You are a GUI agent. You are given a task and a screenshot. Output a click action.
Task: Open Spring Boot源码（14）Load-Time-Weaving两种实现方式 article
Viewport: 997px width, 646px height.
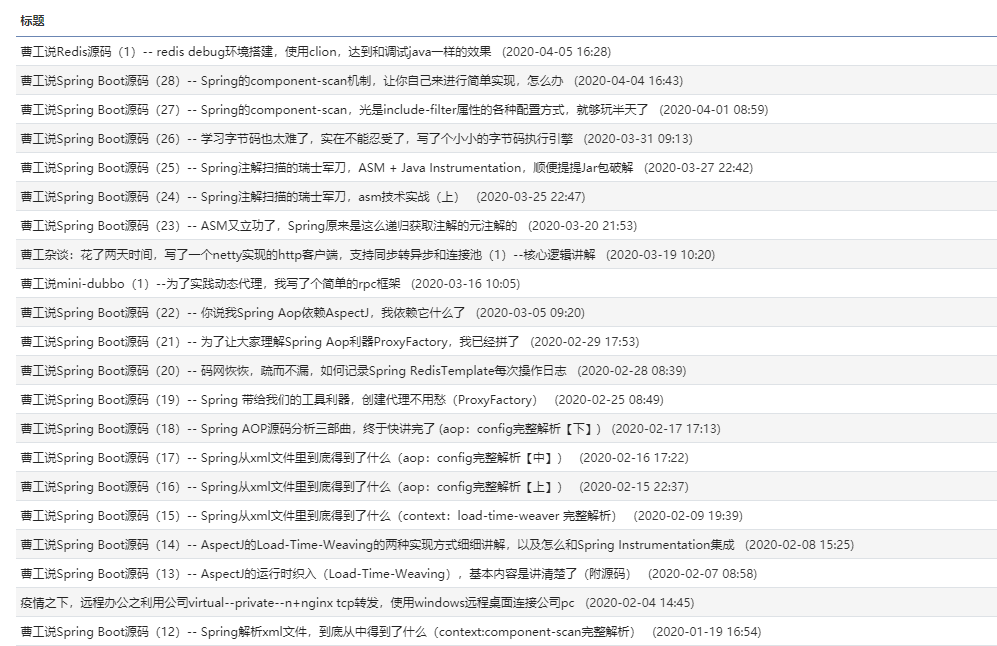pyautogui.click(x=377, y=545)
